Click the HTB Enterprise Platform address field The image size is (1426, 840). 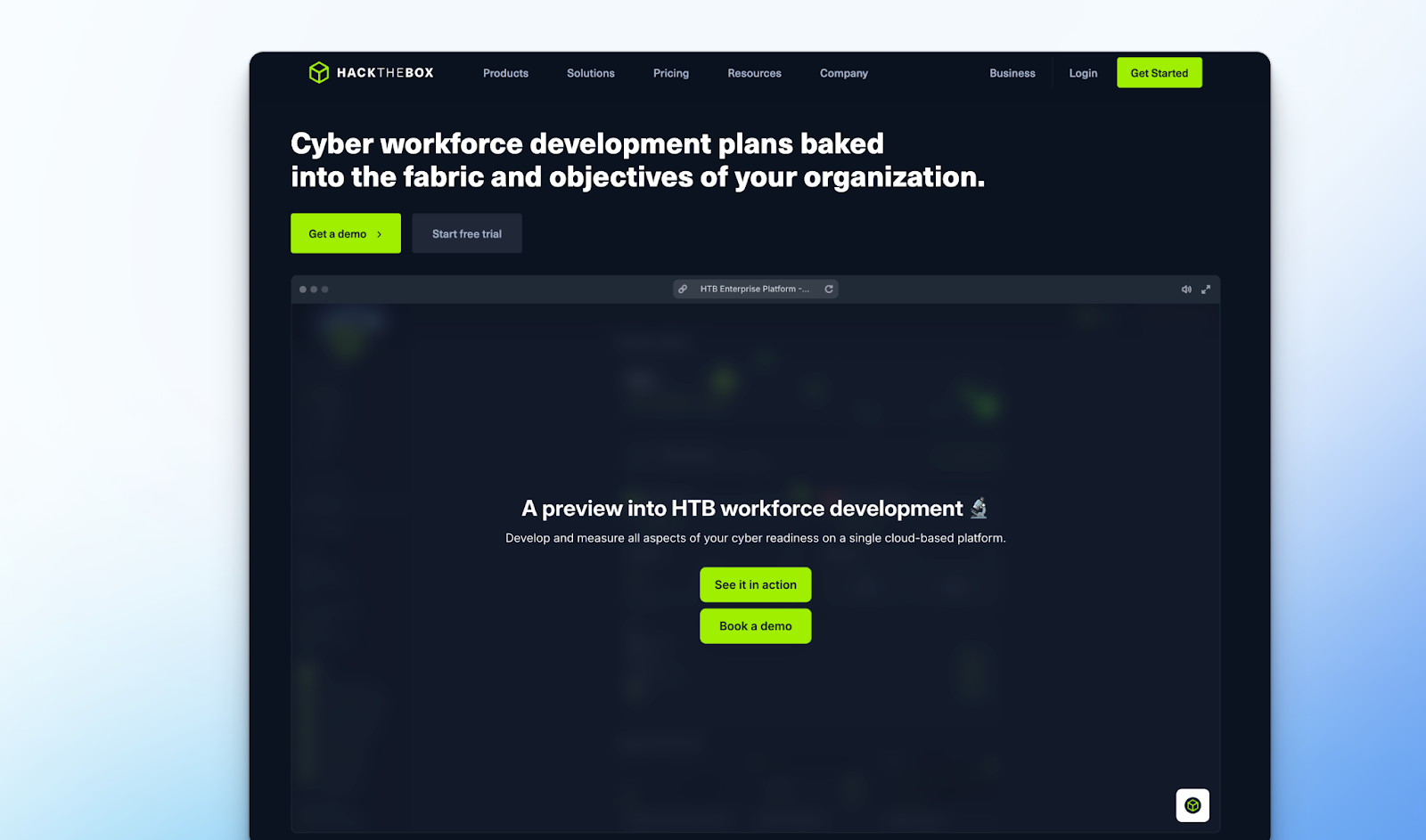coord(756,289)
